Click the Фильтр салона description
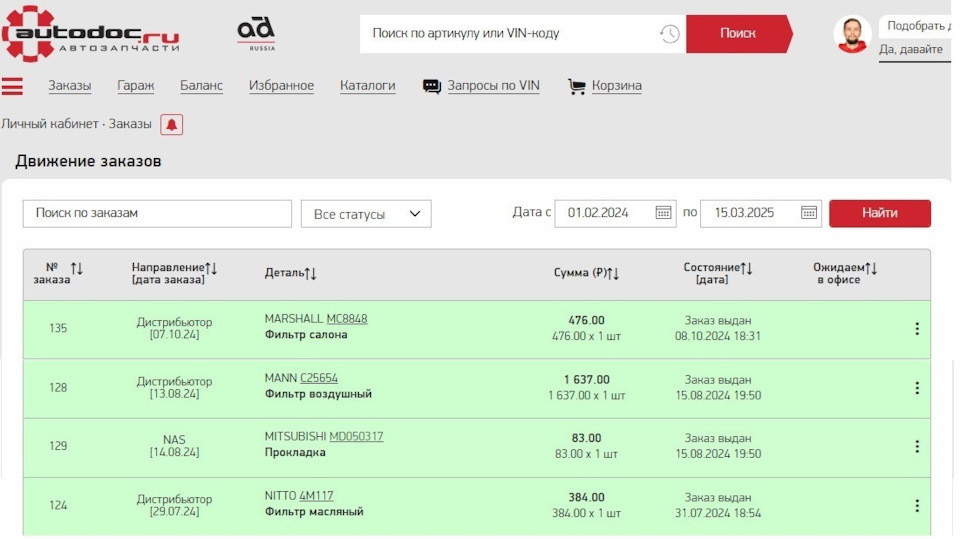 [306, 335]
